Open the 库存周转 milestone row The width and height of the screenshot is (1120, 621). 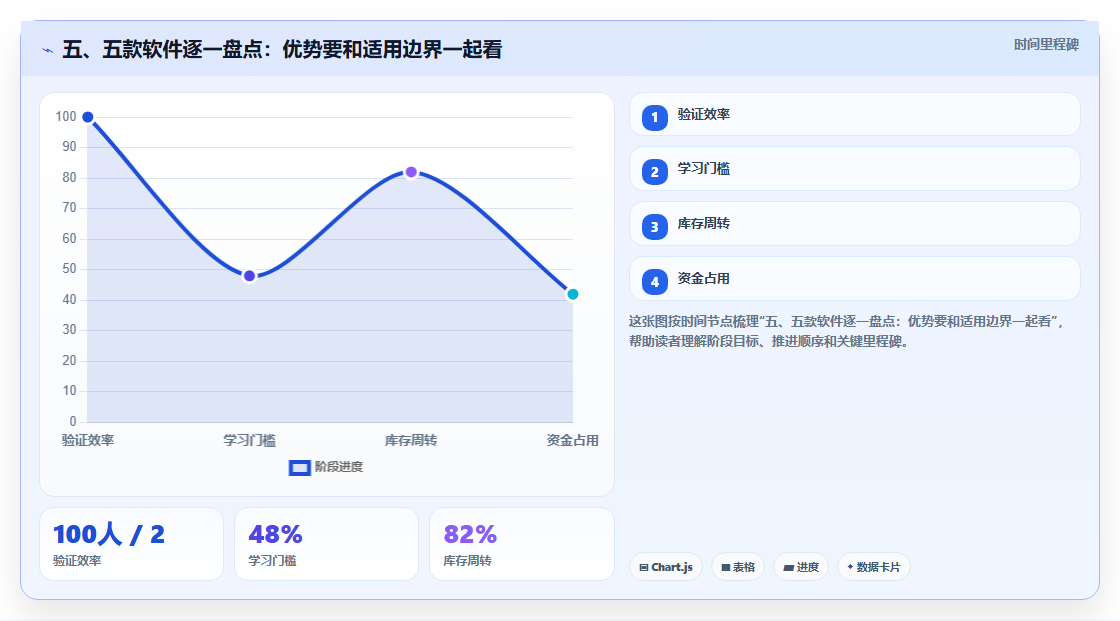[x=854, y=224]
